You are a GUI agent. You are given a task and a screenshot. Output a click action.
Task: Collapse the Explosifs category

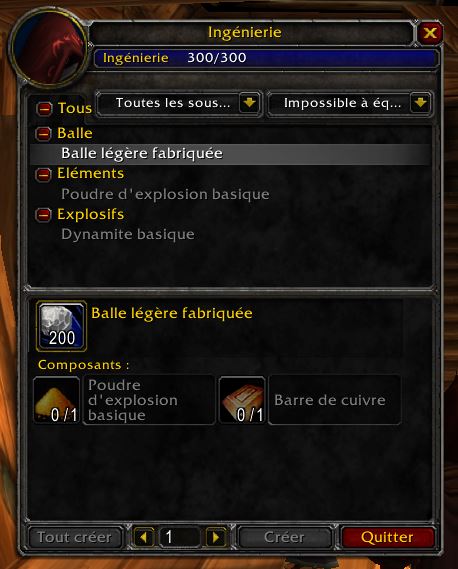pyautogui.click(x=43, y=215)
